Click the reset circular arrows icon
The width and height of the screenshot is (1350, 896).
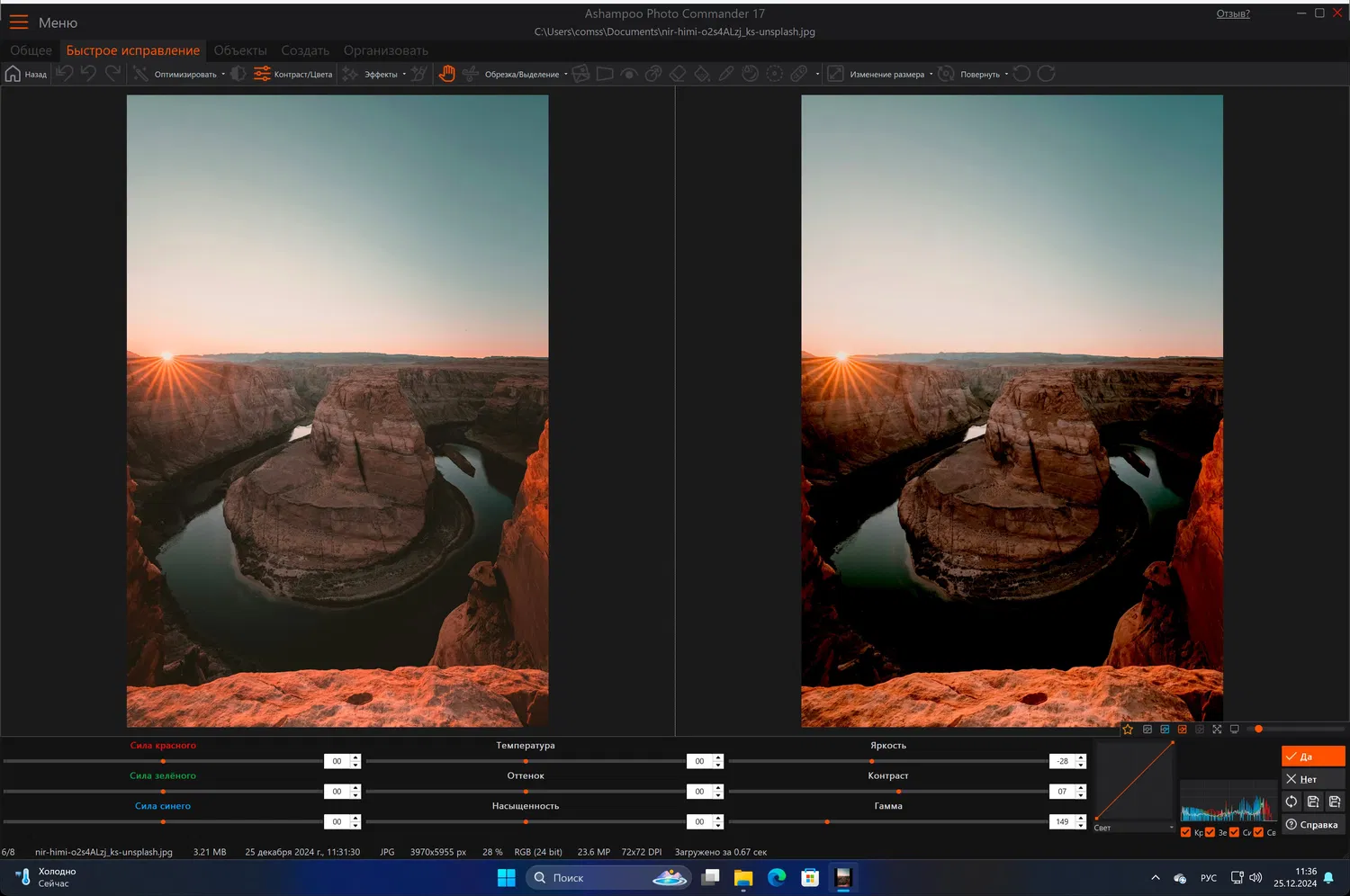point(1291,802)
